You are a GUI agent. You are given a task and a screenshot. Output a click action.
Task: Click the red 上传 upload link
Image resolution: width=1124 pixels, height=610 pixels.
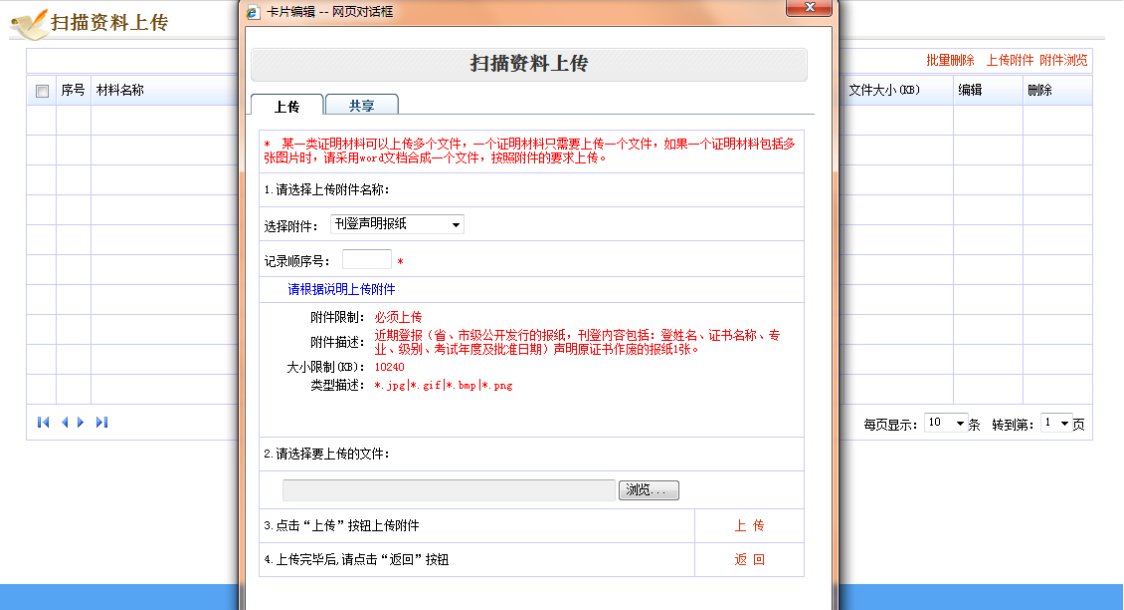[750, 525]
